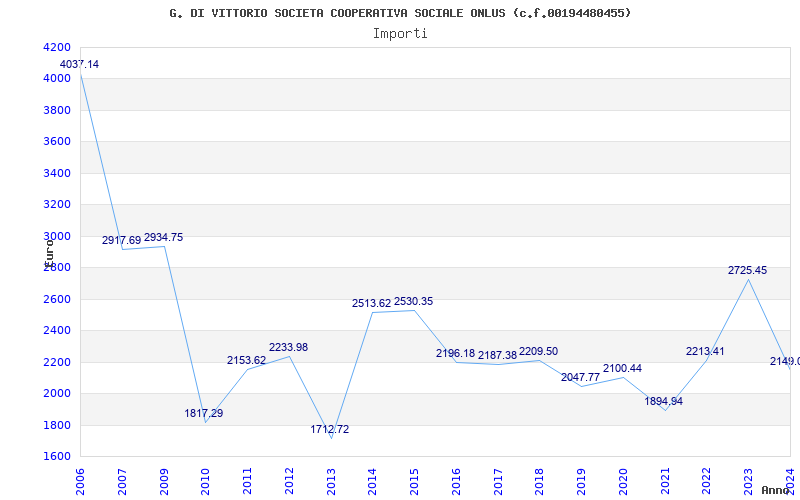
Task: Click the x-axis year 2013
Action: click(x=331, y=482)
